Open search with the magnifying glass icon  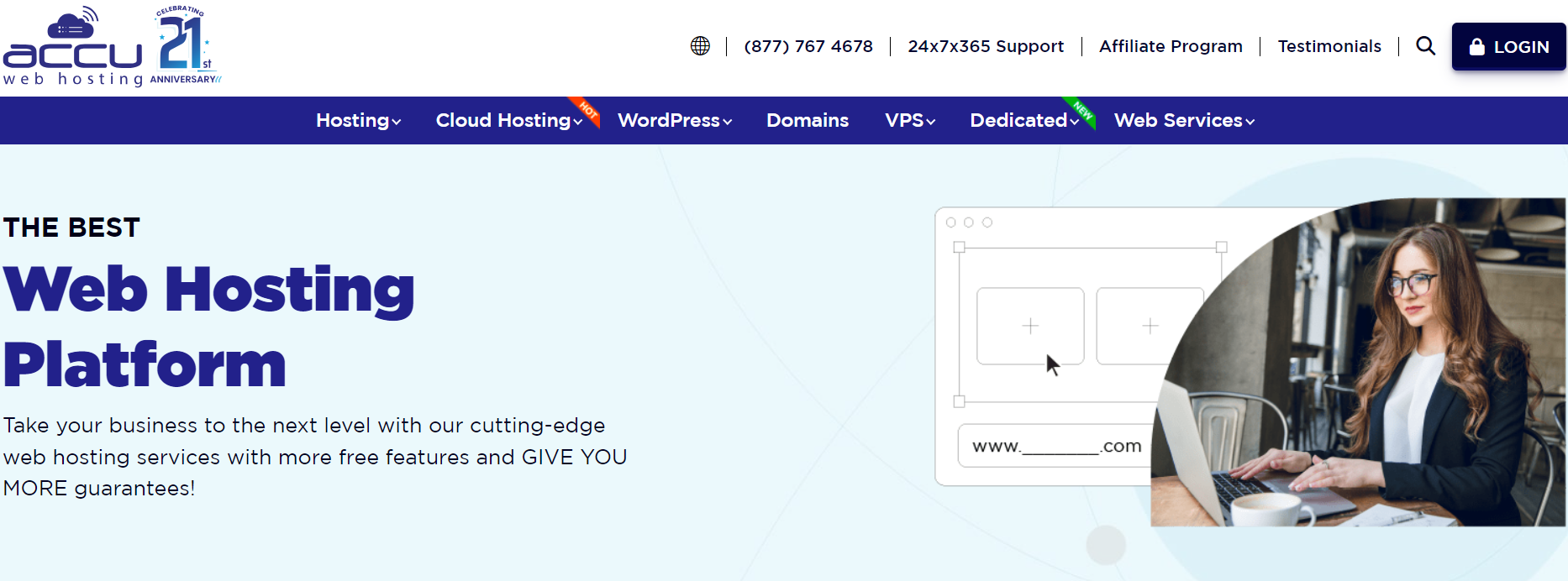1425,46
